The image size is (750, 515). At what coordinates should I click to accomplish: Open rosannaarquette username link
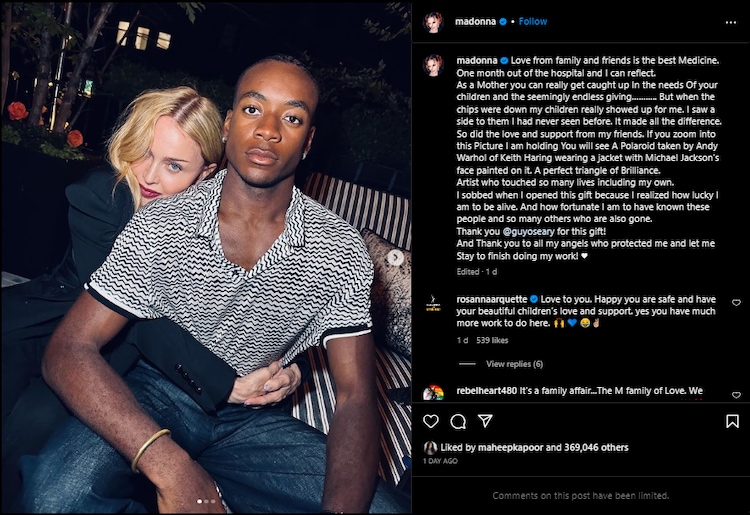(492, 299)
